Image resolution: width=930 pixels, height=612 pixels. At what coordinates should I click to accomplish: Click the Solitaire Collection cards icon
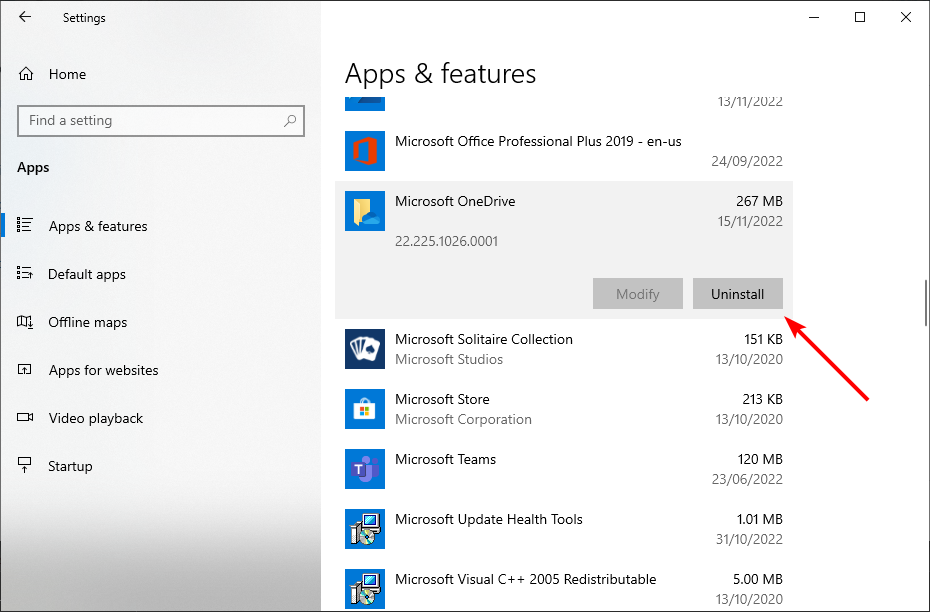365,349
